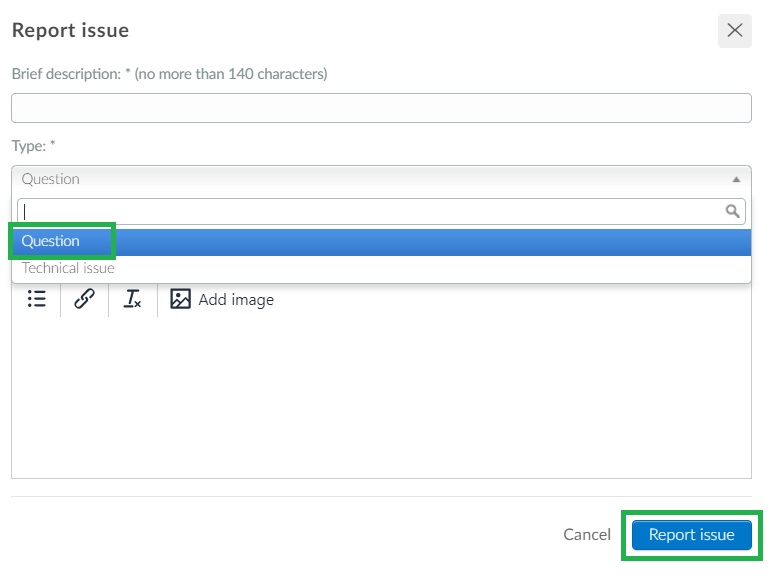Click the magnifier search icon
Viewport: 772px width, 586px height.
point(732,211)
